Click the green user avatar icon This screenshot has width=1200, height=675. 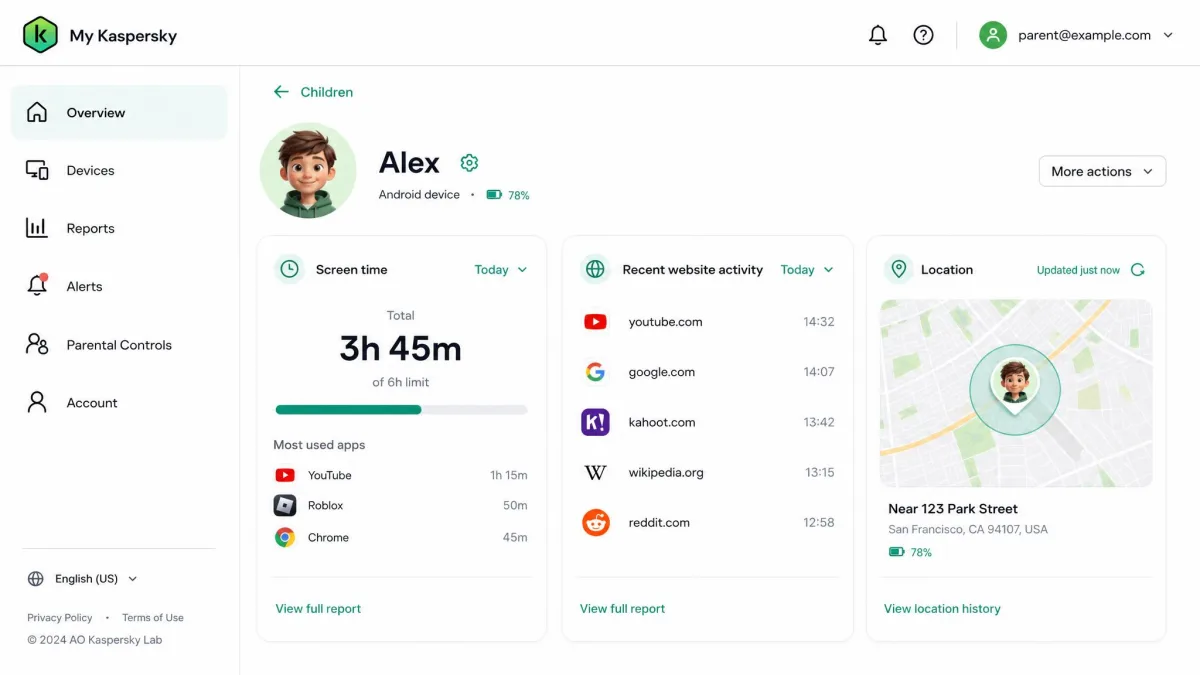(x=993, y=35)
